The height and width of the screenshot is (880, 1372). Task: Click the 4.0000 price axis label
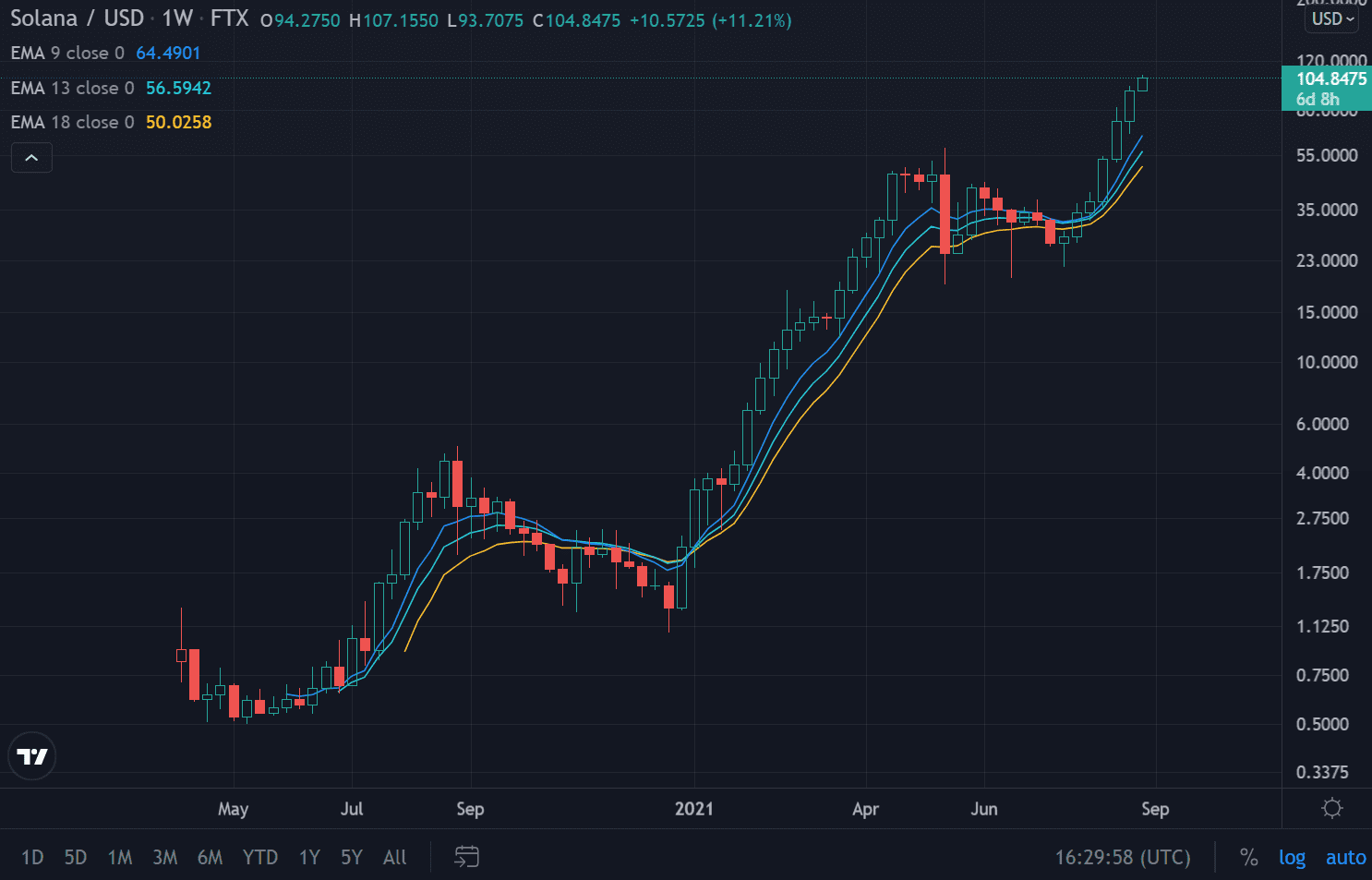(x=1322, y=473)
